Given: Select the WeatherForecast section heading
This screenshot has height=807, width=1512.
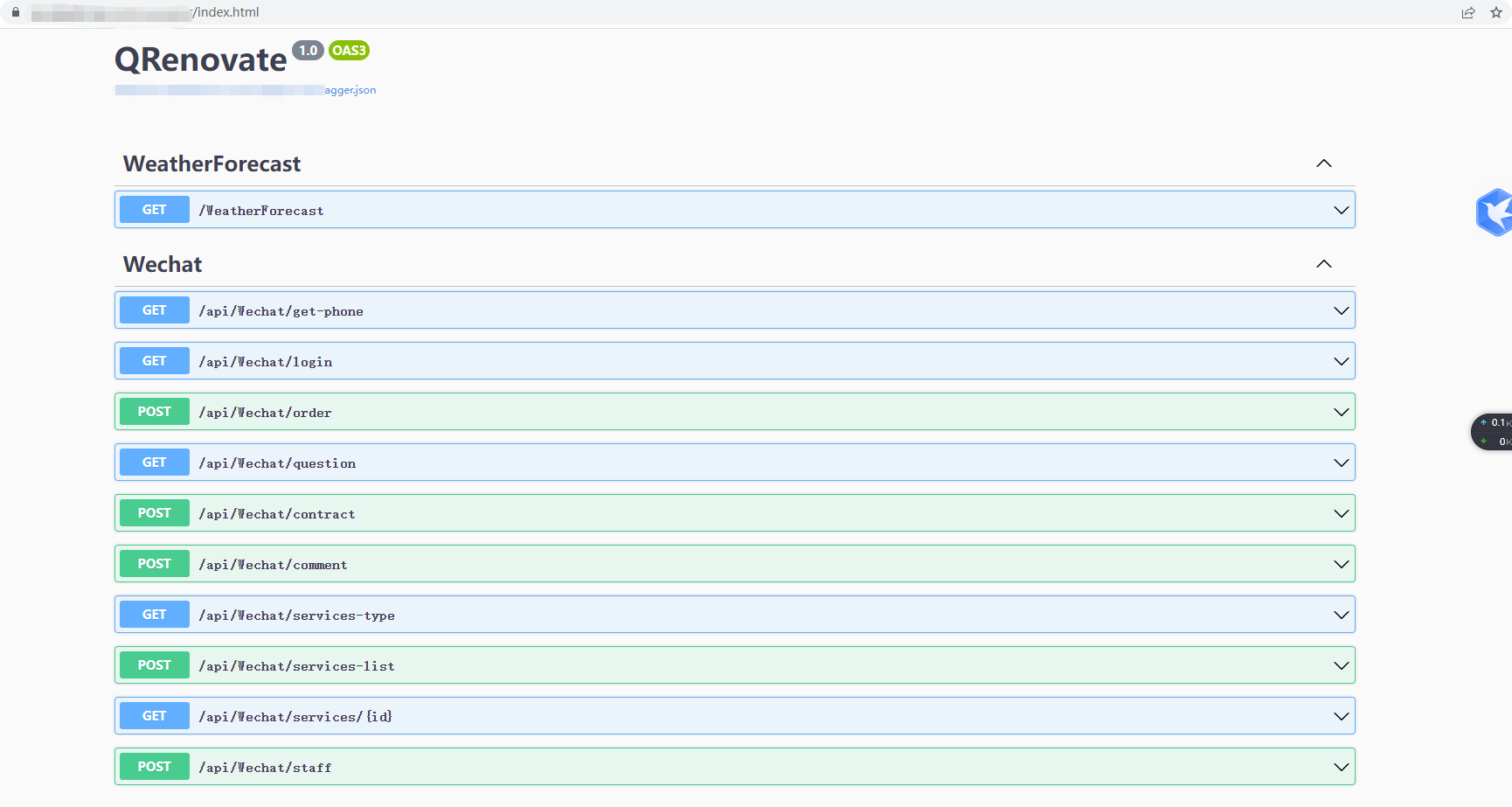Looking at the screenshot, I should 212,163.
